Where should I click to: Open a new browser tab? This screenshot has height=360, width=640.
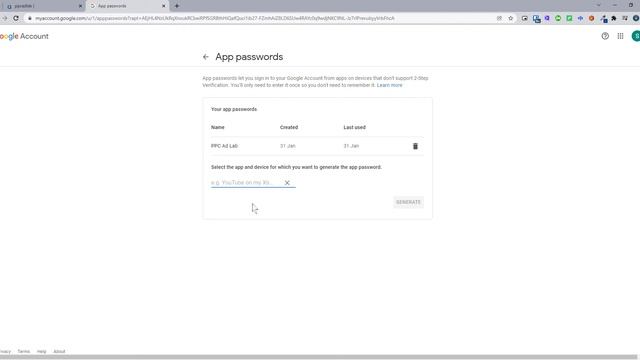177,6
